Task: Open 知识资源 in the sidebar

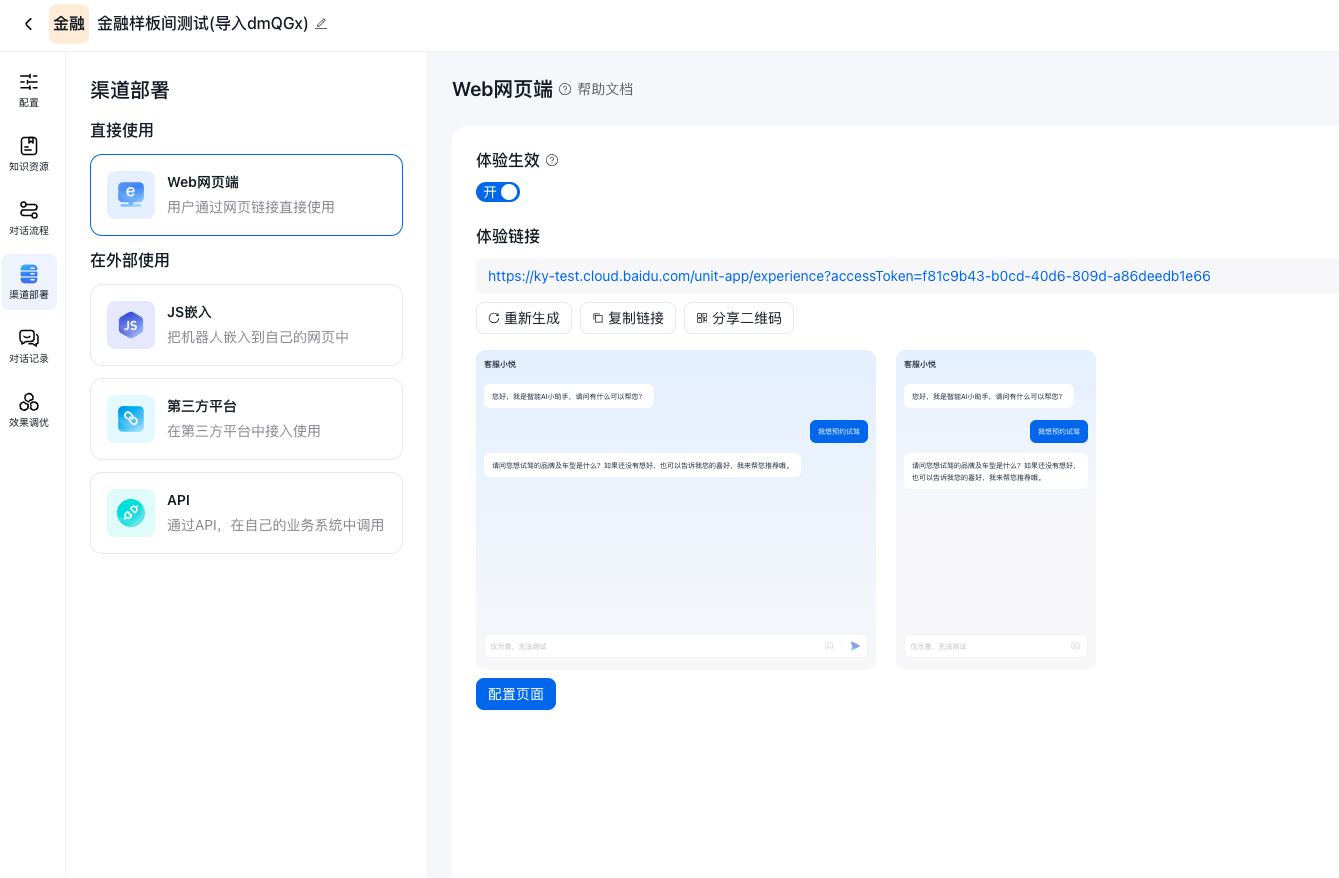Action: click(29, 153)
